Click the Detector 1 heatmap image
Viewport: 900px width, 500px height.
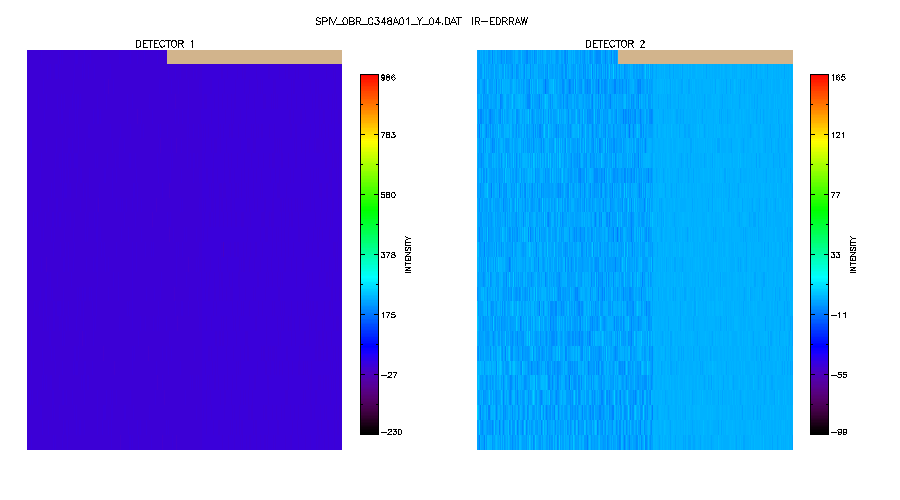pos(184,250)
